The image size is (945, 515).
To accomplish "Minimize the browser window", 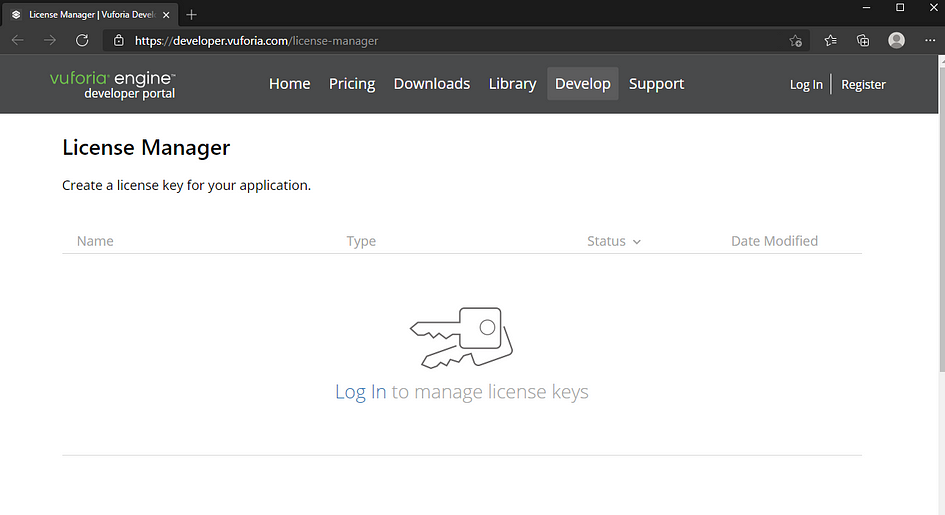I will (x=866, y=8).
